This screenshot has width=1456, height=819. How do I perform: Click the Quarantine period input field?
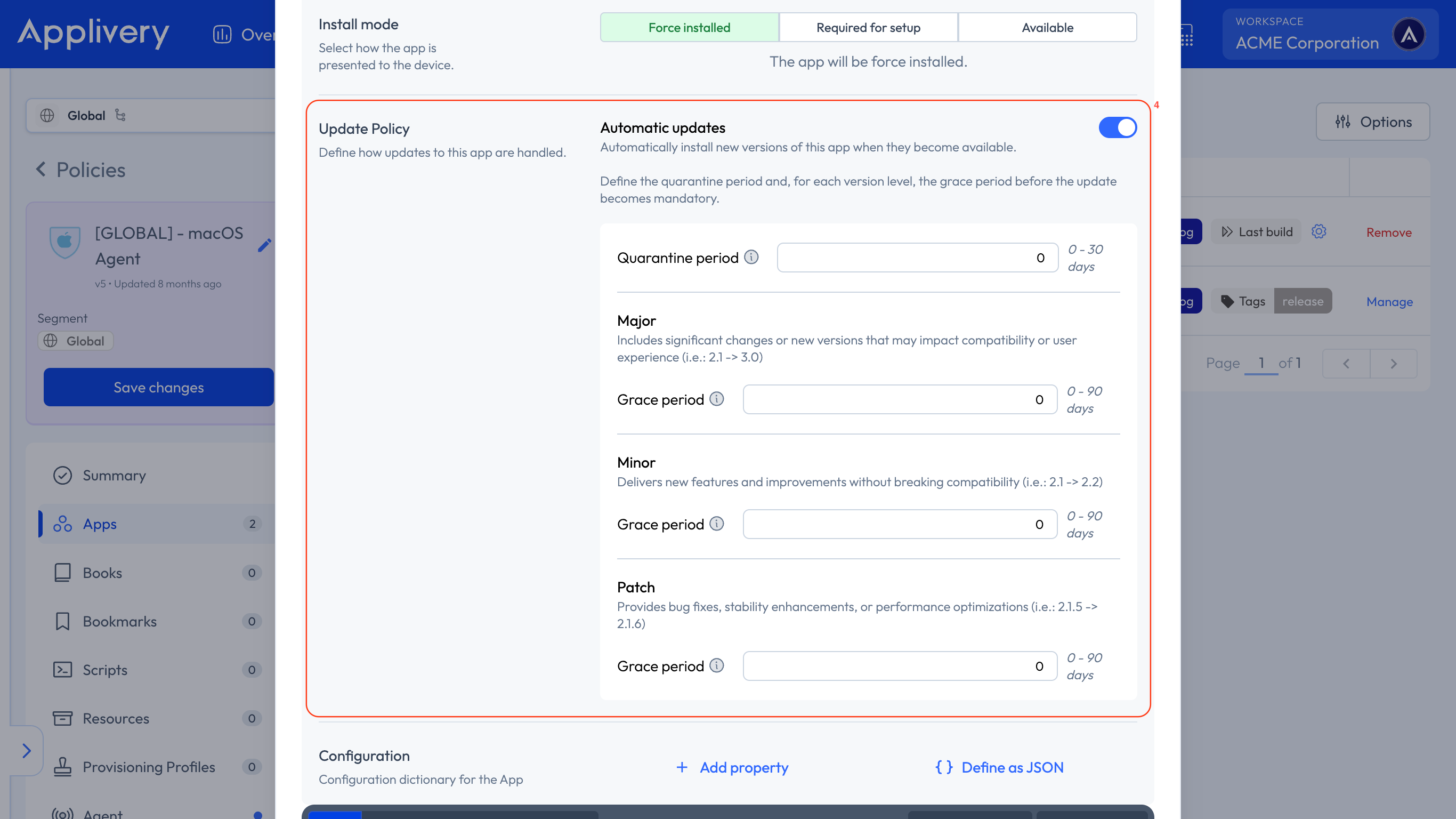[917, 258]
